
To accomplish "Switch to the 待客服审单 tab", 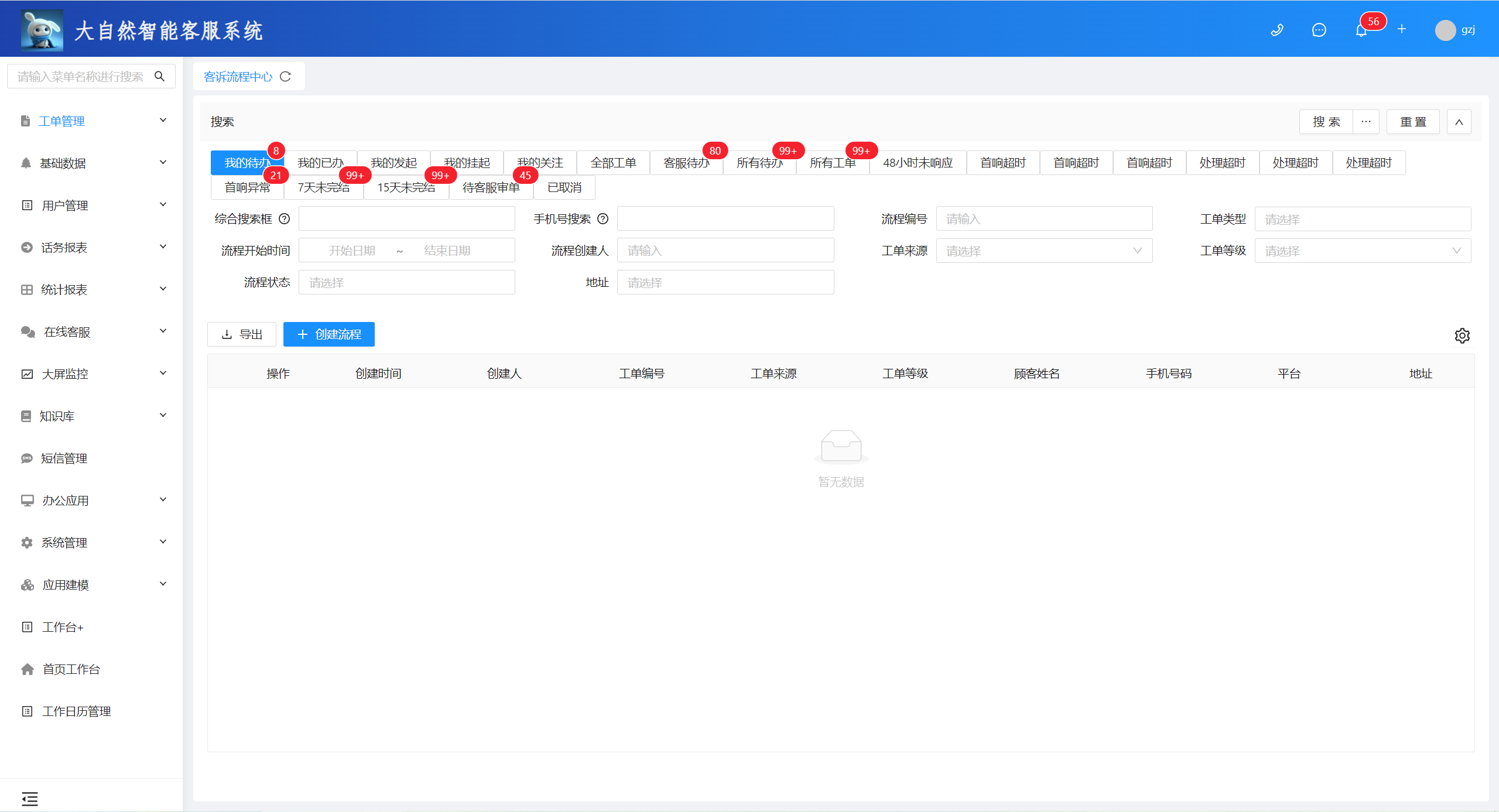I will (x=491, y=187).
